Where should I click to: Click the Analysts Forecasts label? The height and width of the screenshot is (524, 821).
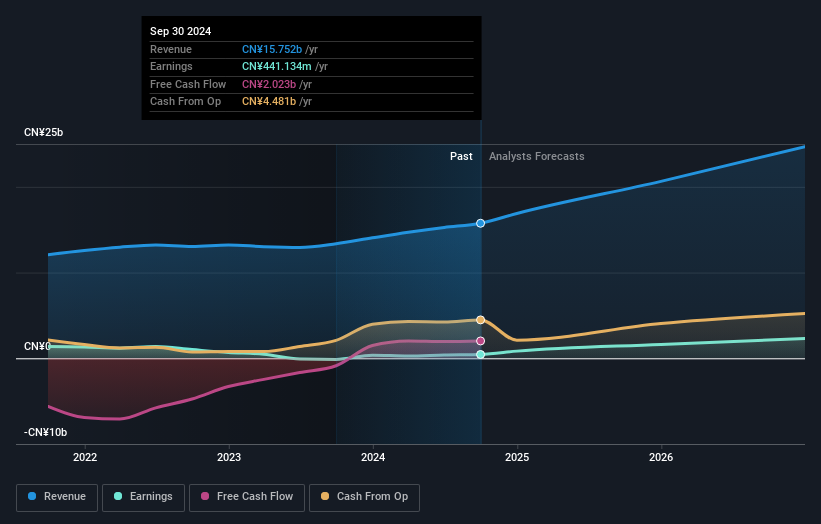[537, 156]
